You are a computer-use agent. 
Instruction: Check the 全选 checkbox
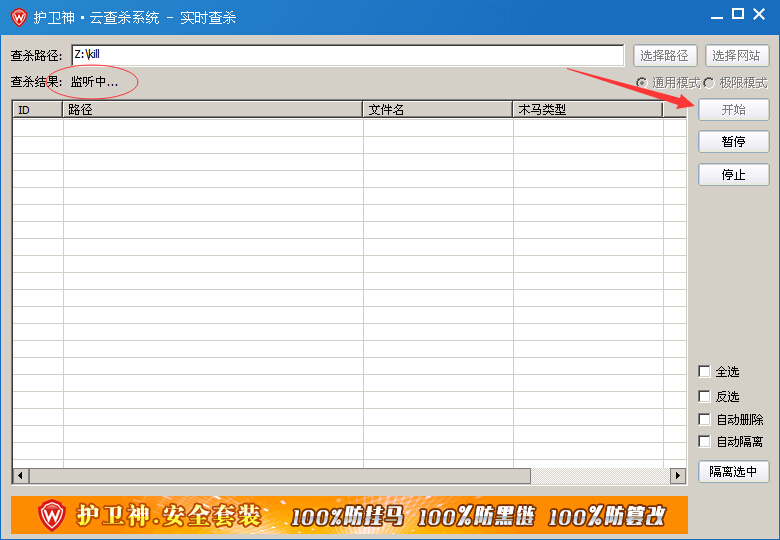[x=704, y=371]
